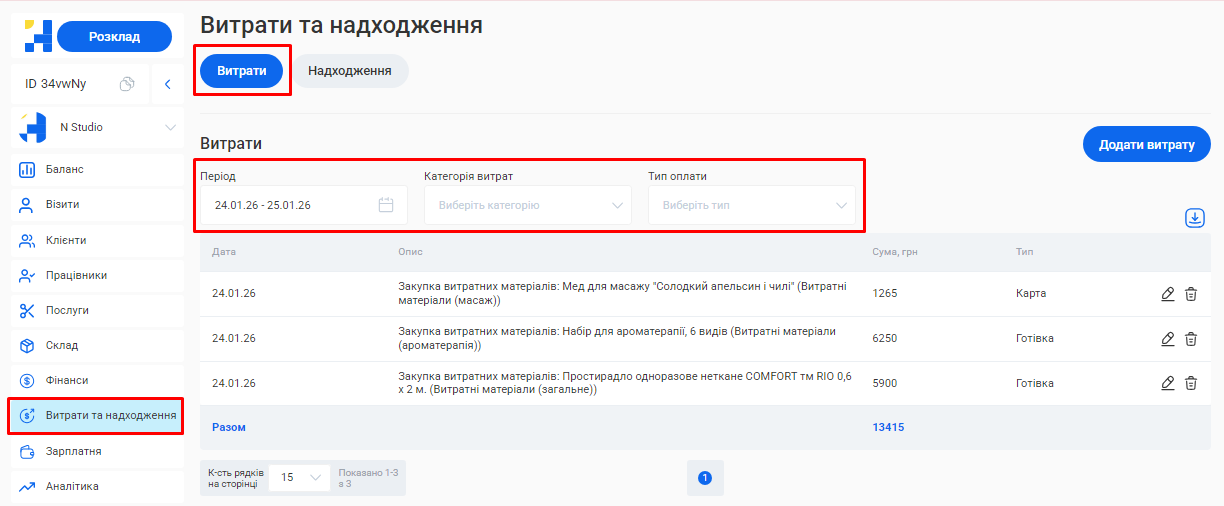Delete the Набір для ароматерапії expense
Screen dimensions: 1224x506
1191,339
